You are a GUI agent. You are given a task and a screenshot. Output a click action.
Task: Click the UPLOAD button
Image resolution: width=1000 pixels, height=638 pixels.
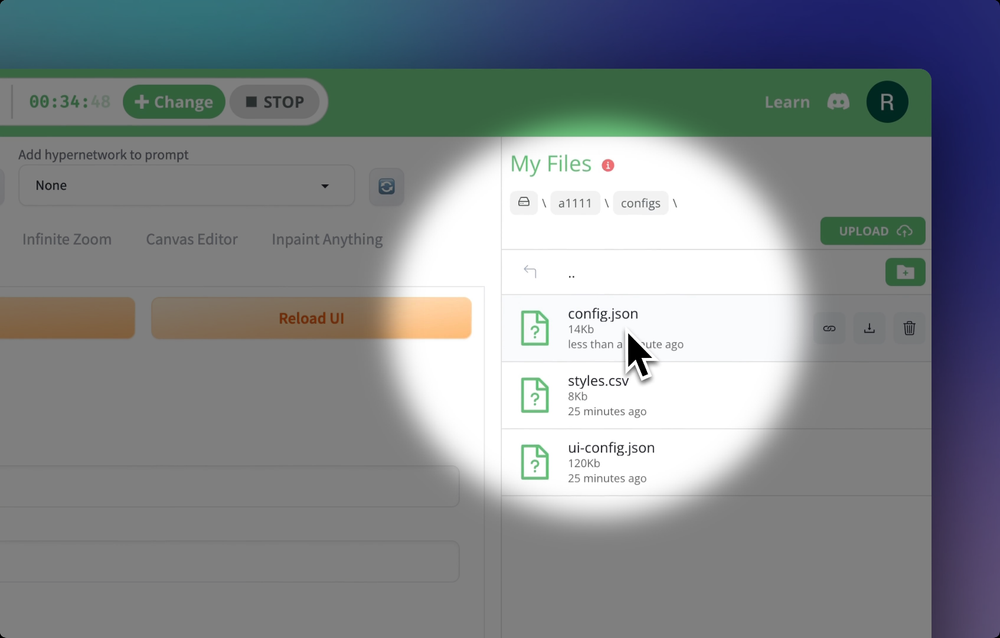pyautogui.click(x=872, y=231)
